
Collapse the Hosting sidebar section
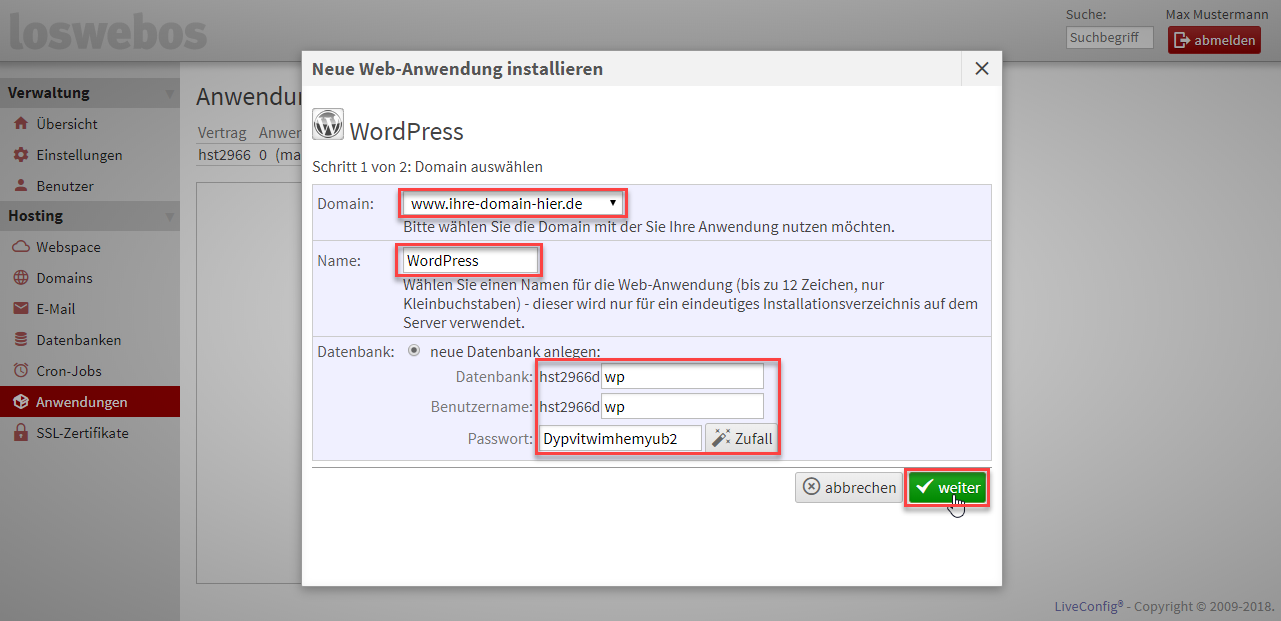169,217
